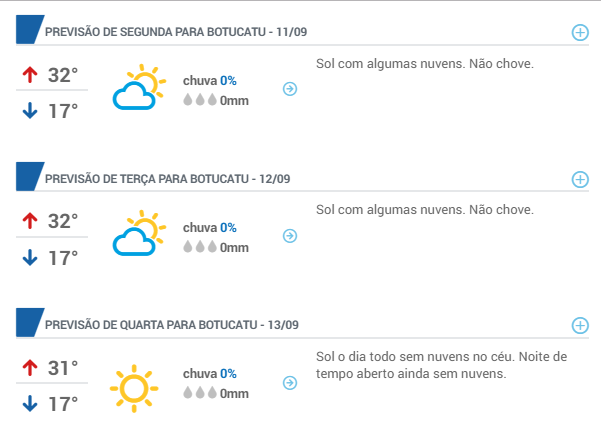Viewport: 601px width, 447px height.
Task: Click the raindrop icons beside Monday's 0mm
Action: [200, 100]
